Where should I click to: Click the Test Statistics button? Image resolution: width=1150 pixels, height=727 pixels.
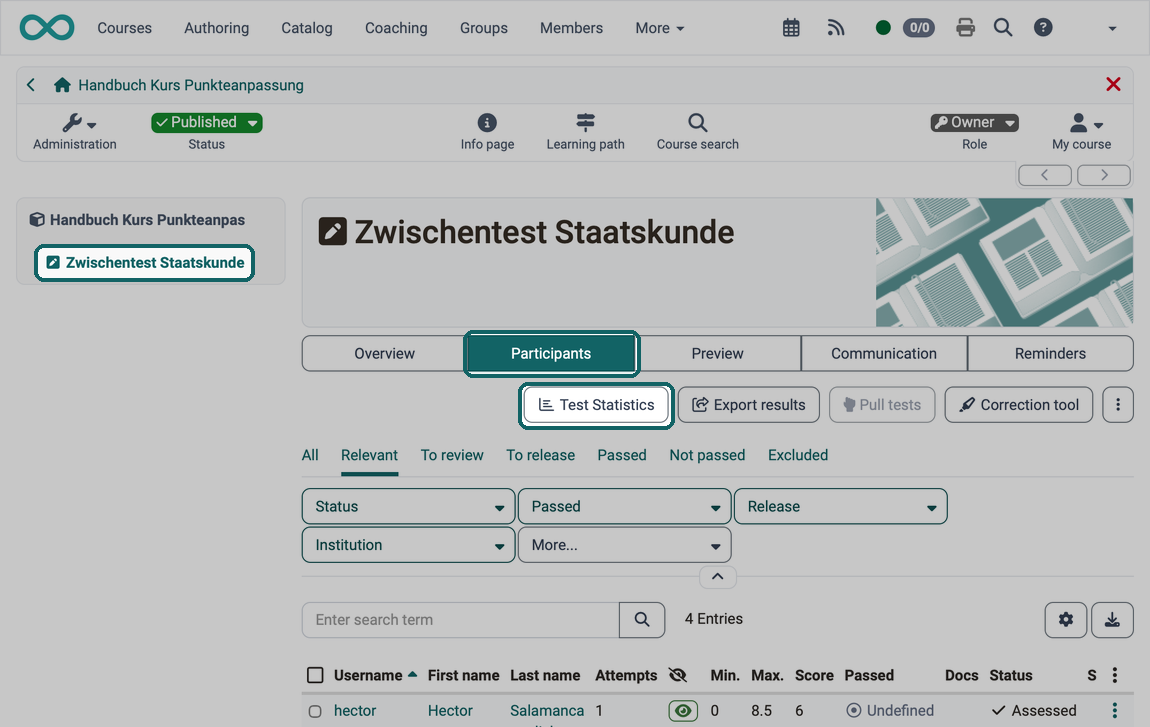tap(596, 405)
